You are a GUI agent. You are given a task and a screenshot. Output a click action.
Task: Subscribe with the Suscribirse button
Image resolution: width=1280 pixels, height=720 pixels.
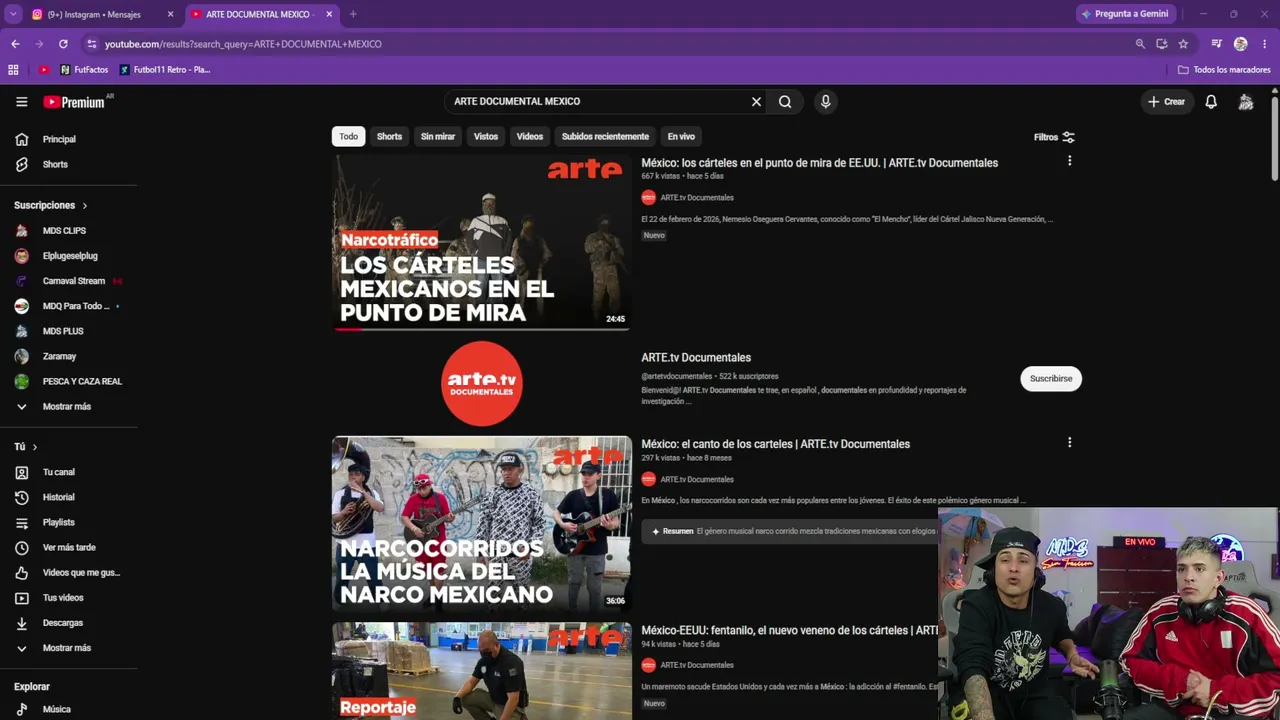click(1051, 378)
